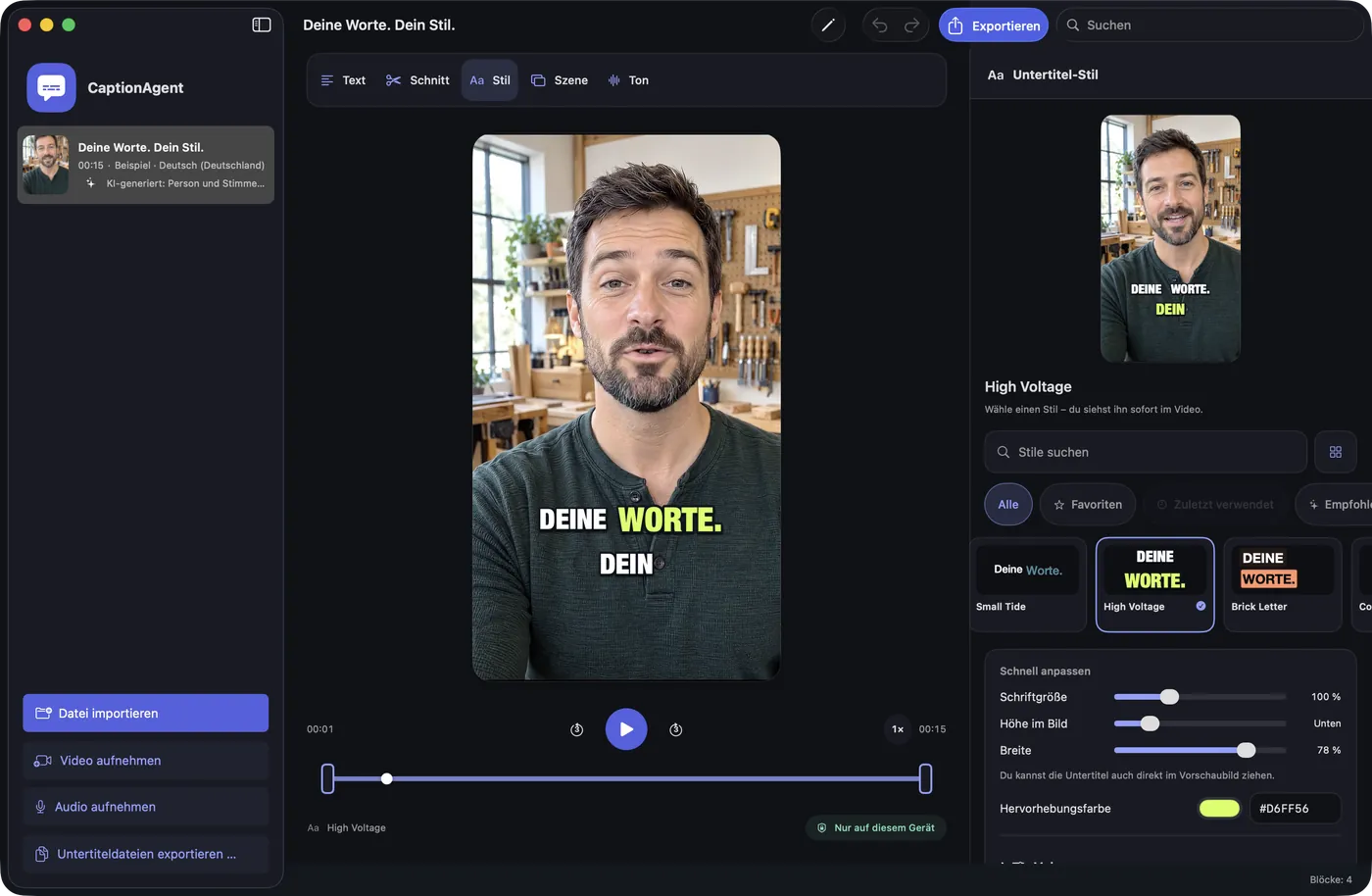Screen dimensions: 1372x896
Task: Open the Text tab
Action: tap(343, 80)
